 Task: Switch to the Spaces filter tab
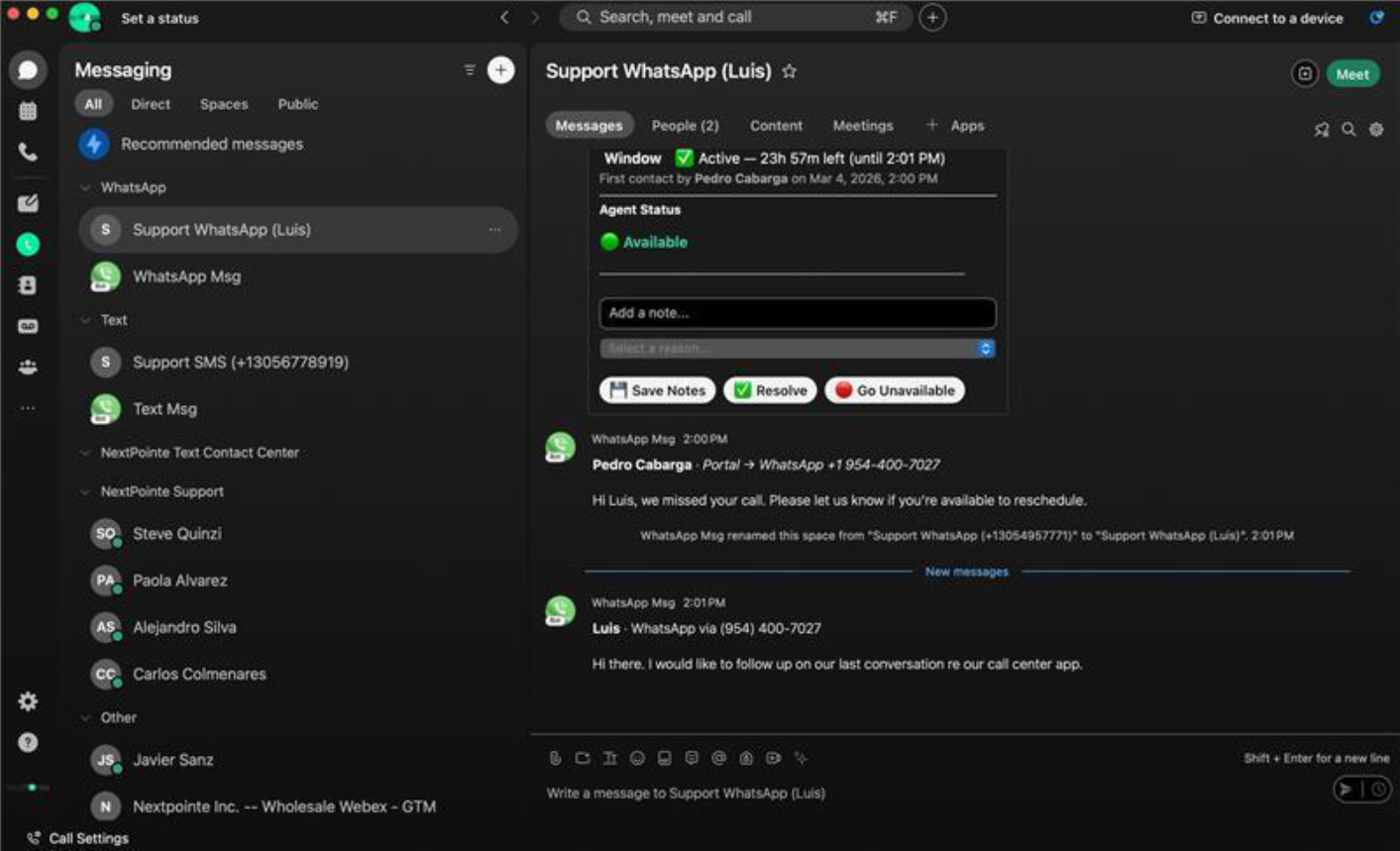224,104
